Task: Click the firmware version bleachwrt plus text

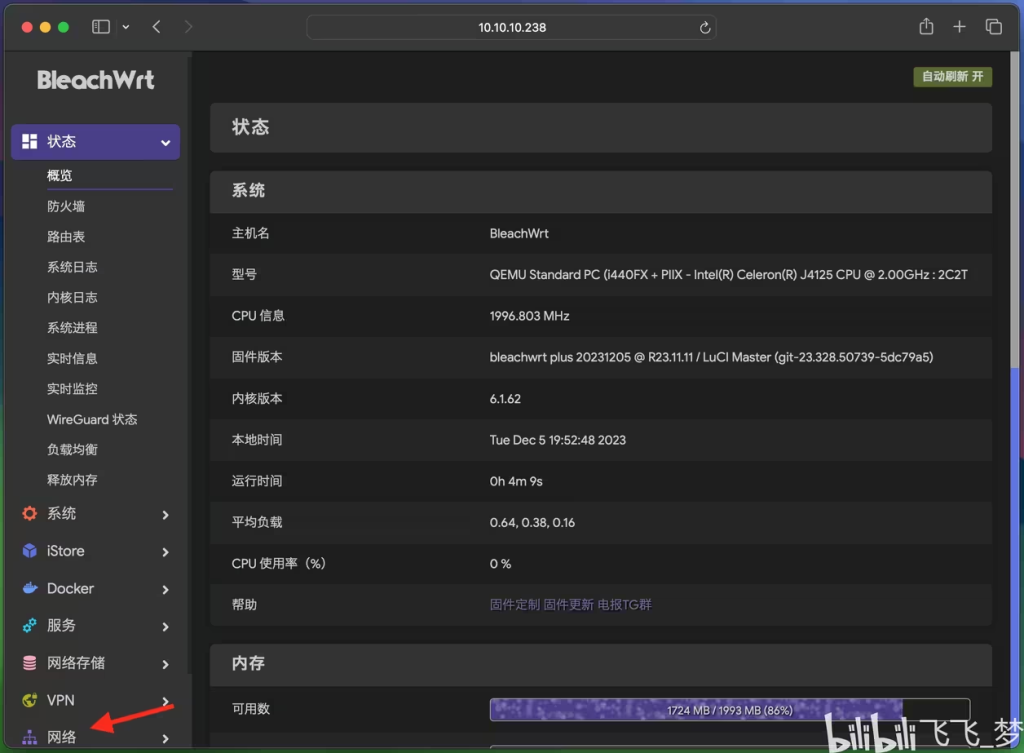Action: (711, 357)
